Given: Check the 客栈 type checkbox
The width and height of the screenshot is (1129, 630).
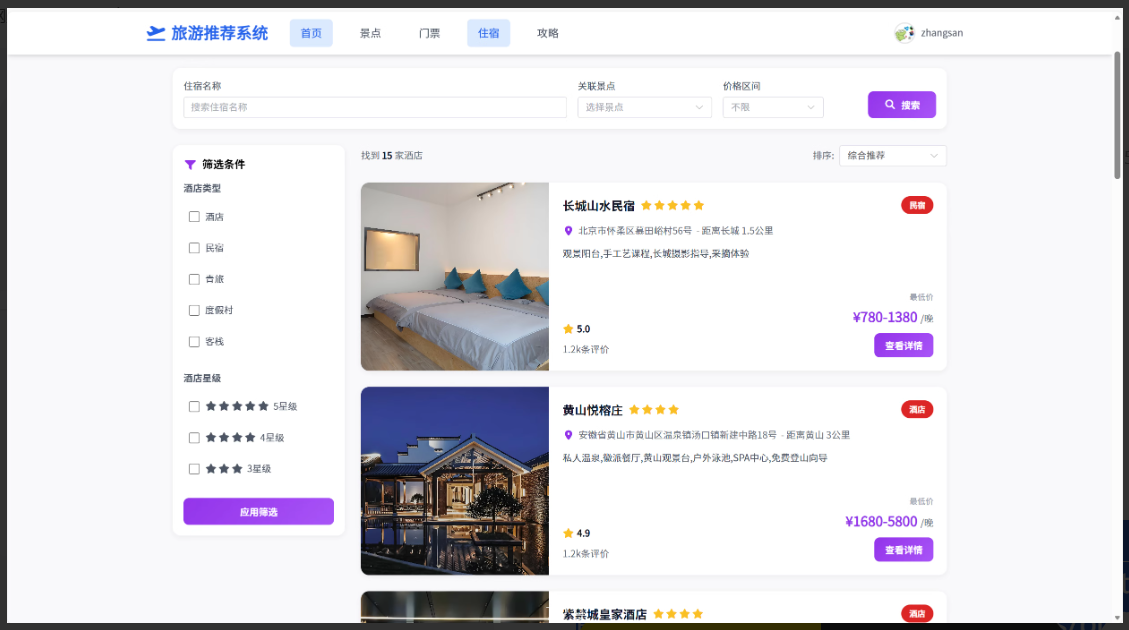Looking at the screenshot, I should pyautogui.click(x=194, y=342).
